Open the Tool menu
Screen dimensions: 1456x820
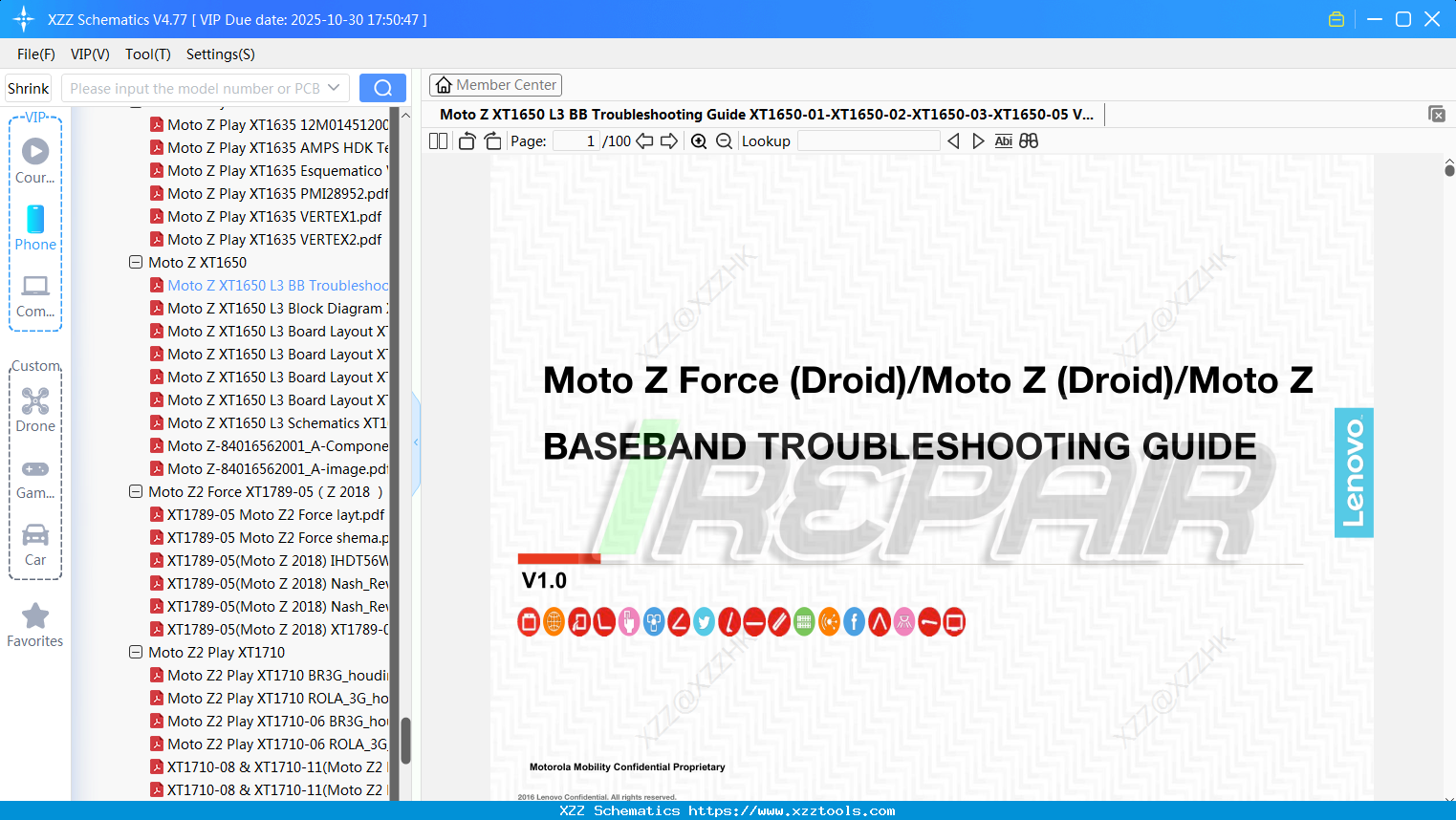147,54
